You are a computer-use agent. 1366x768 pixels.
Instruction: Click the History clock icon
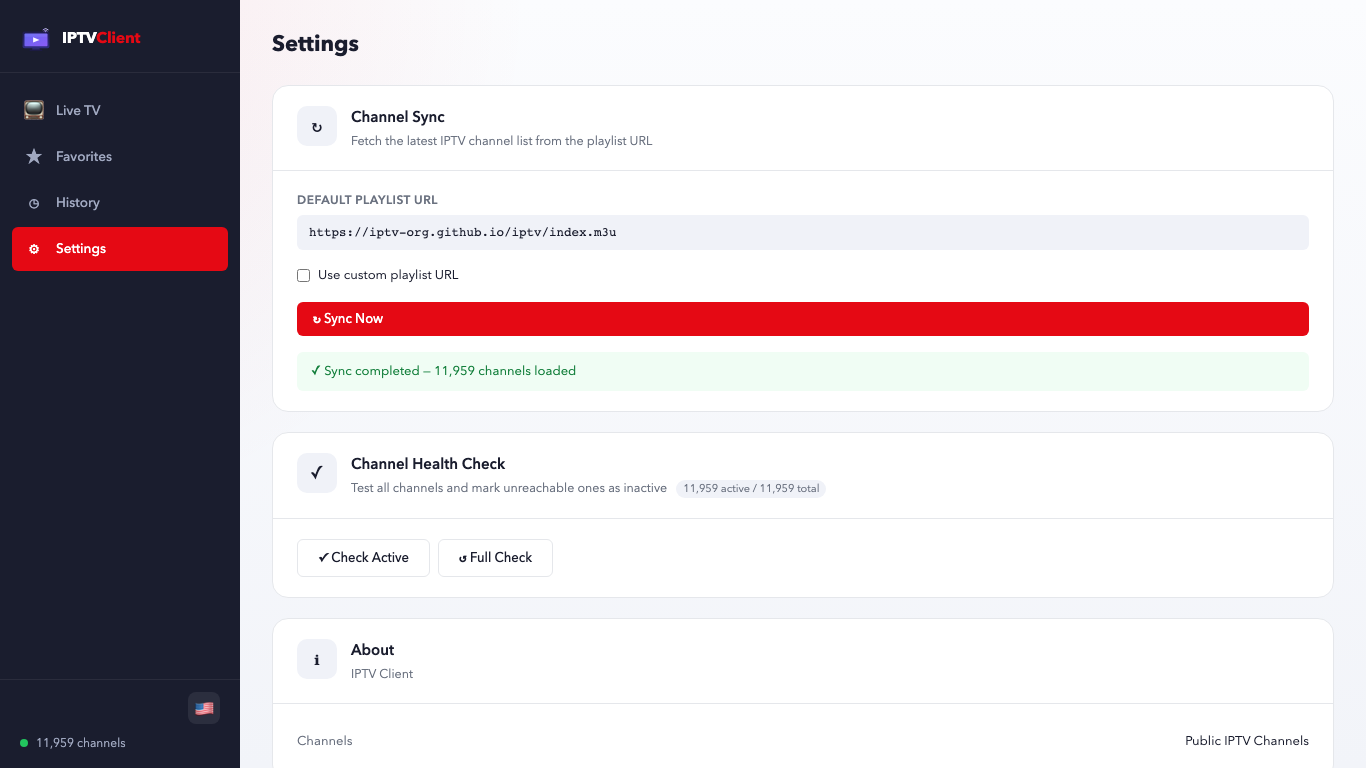[x=34, y=203]
